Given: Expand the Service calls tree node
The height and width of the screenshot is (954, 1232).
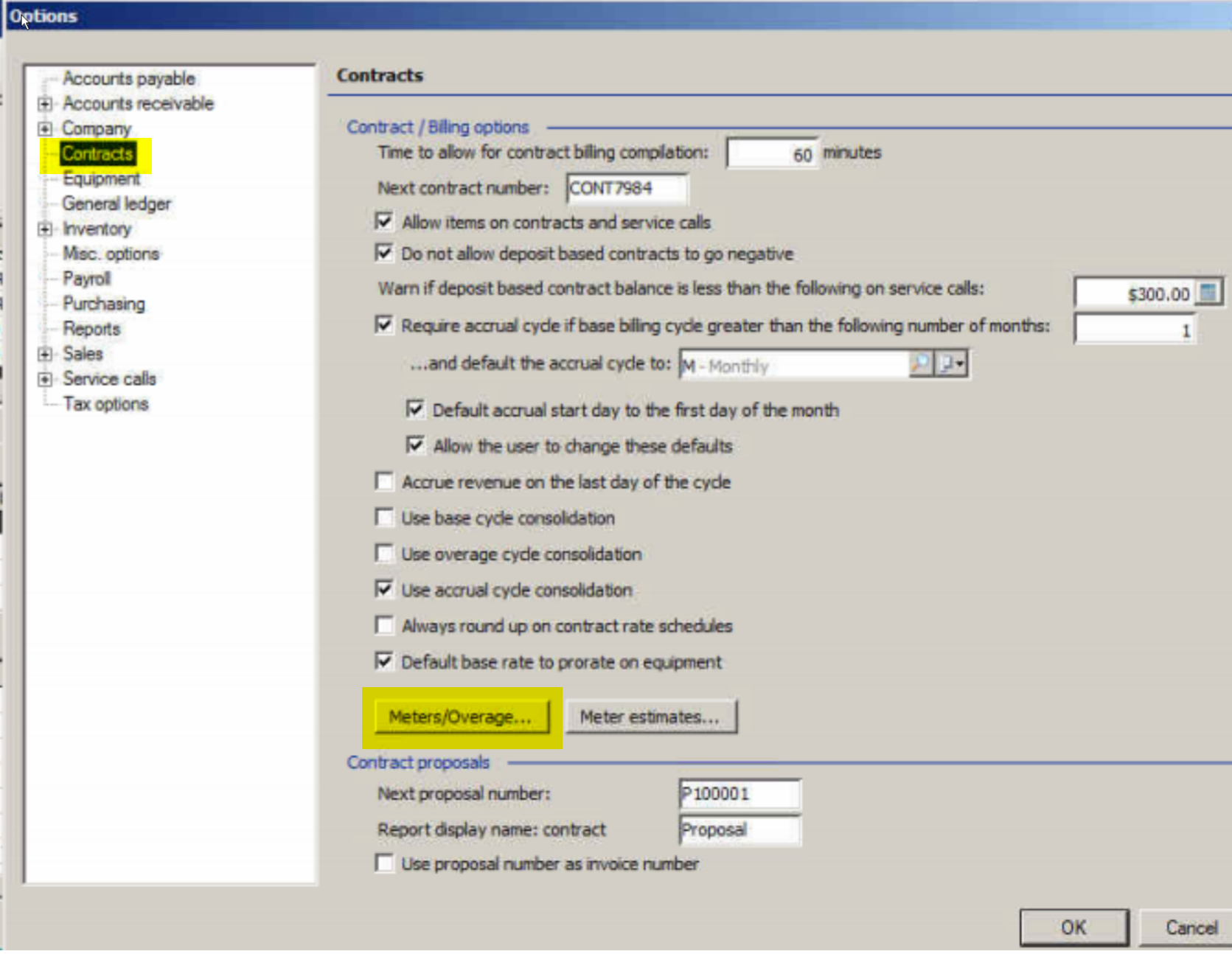Looking at the screenshot, I should tap(45, 380).
